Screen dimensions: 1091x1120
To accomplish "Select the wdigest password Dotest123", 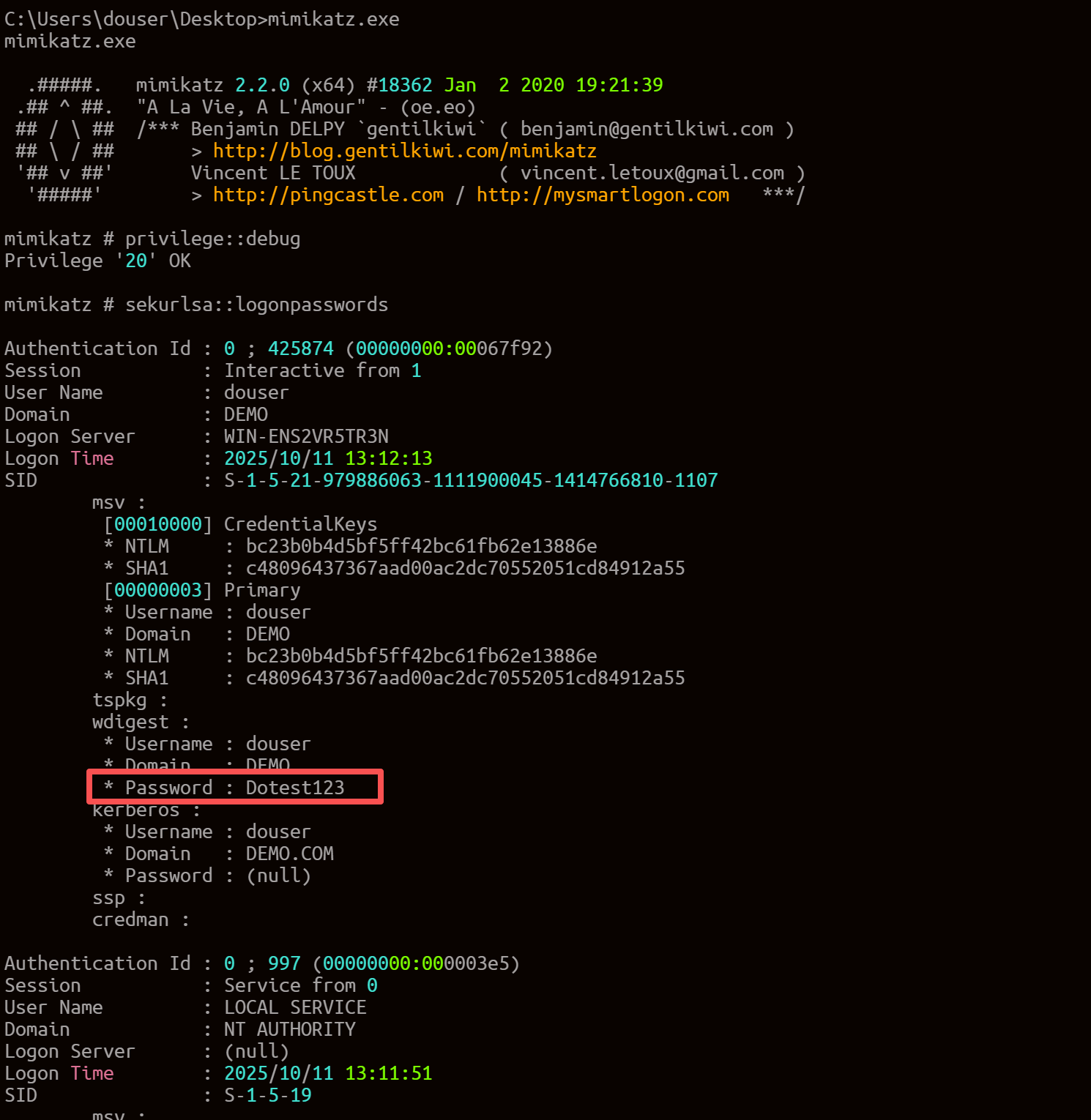I will click(x=295, y=788).
